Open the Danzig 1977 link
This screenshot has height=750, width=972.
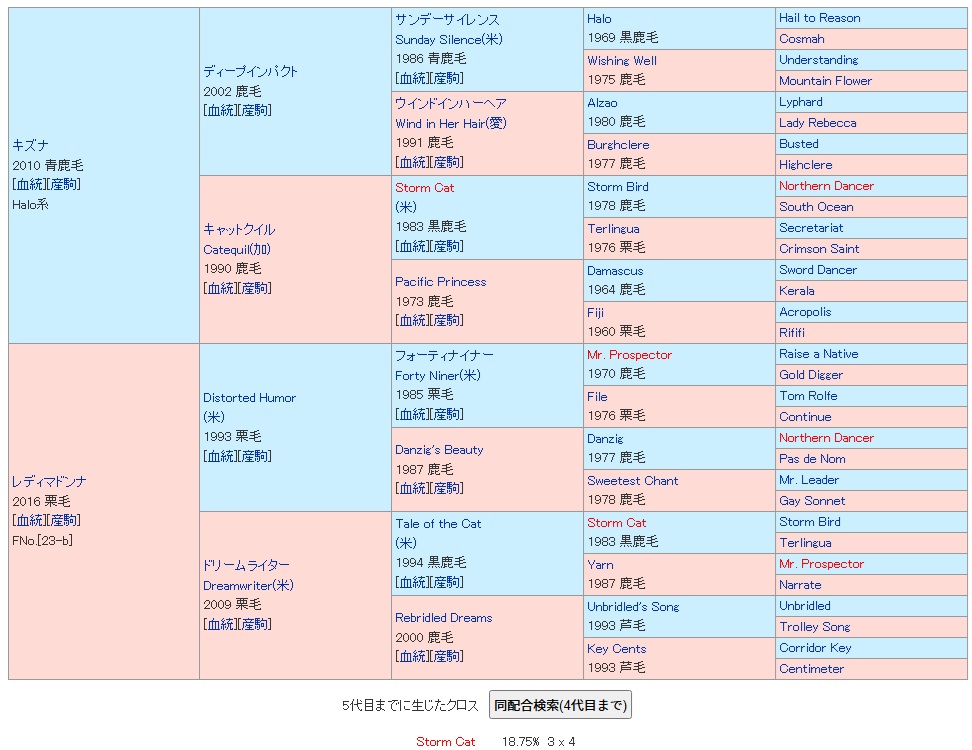coord(605,439)
